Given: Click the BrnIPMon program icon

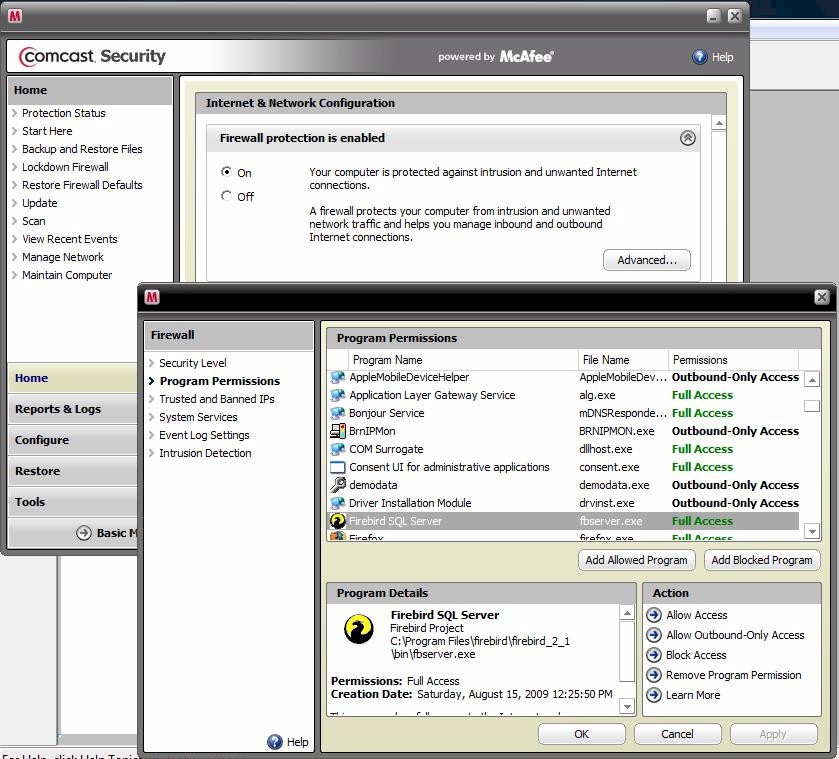Looking at the screenshot, I should tap(338, 431).
